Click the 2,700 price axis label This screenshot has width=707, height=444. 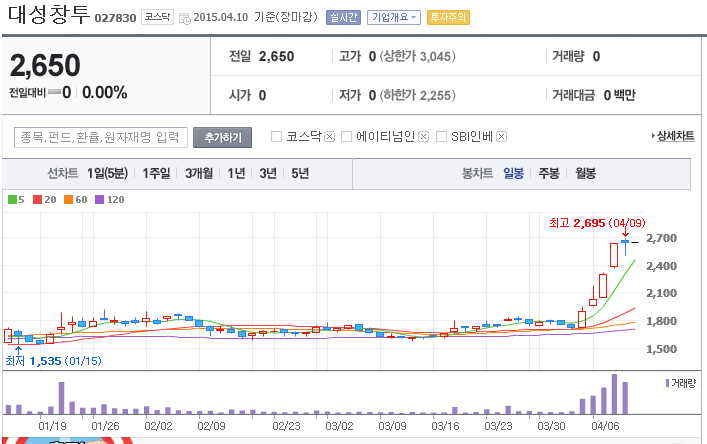pyautogui.click(x=661, y=238)
